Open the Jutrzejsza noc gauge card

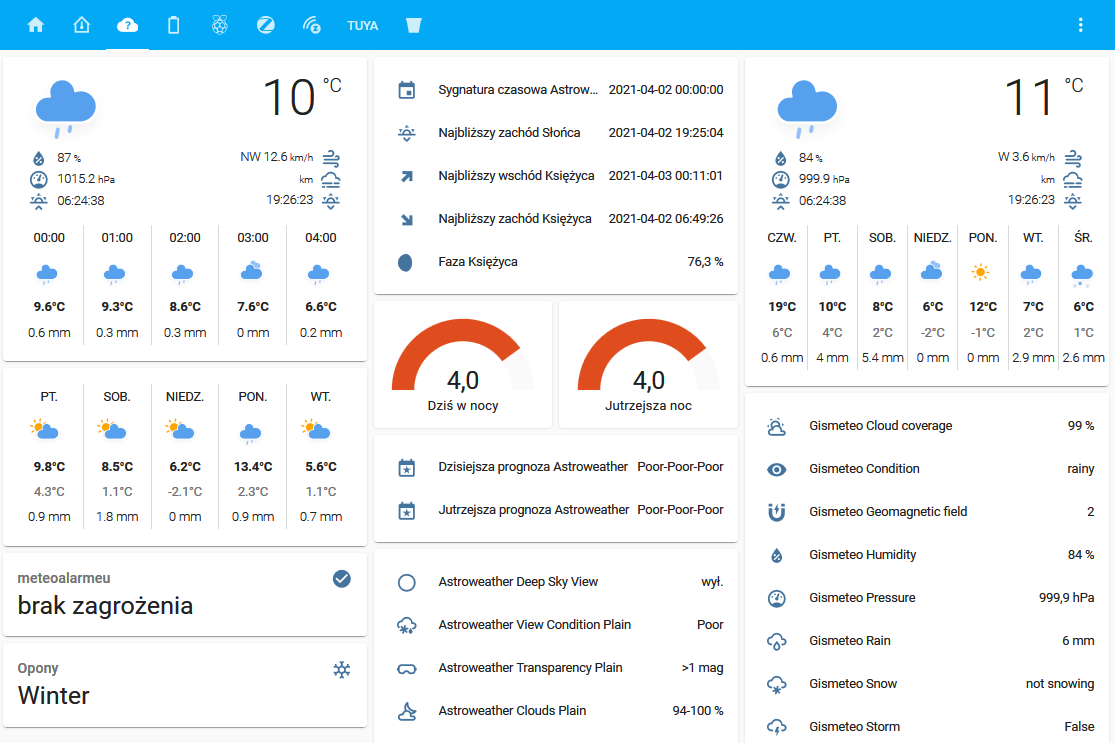click(648, 365)
